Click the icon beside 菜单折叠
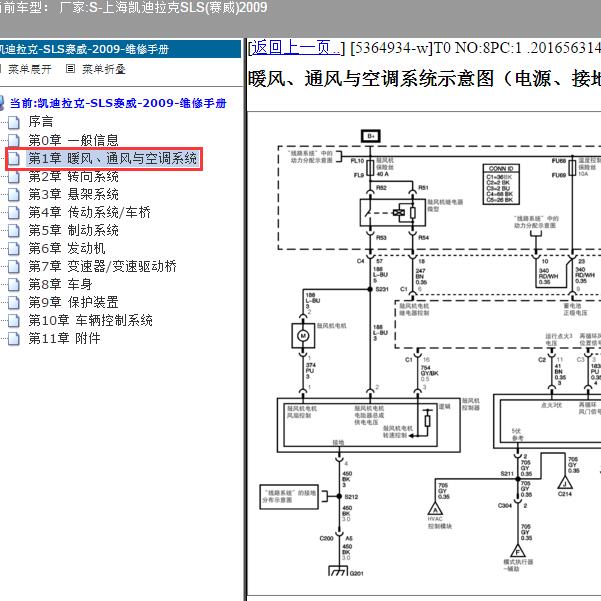 [70, 69]
